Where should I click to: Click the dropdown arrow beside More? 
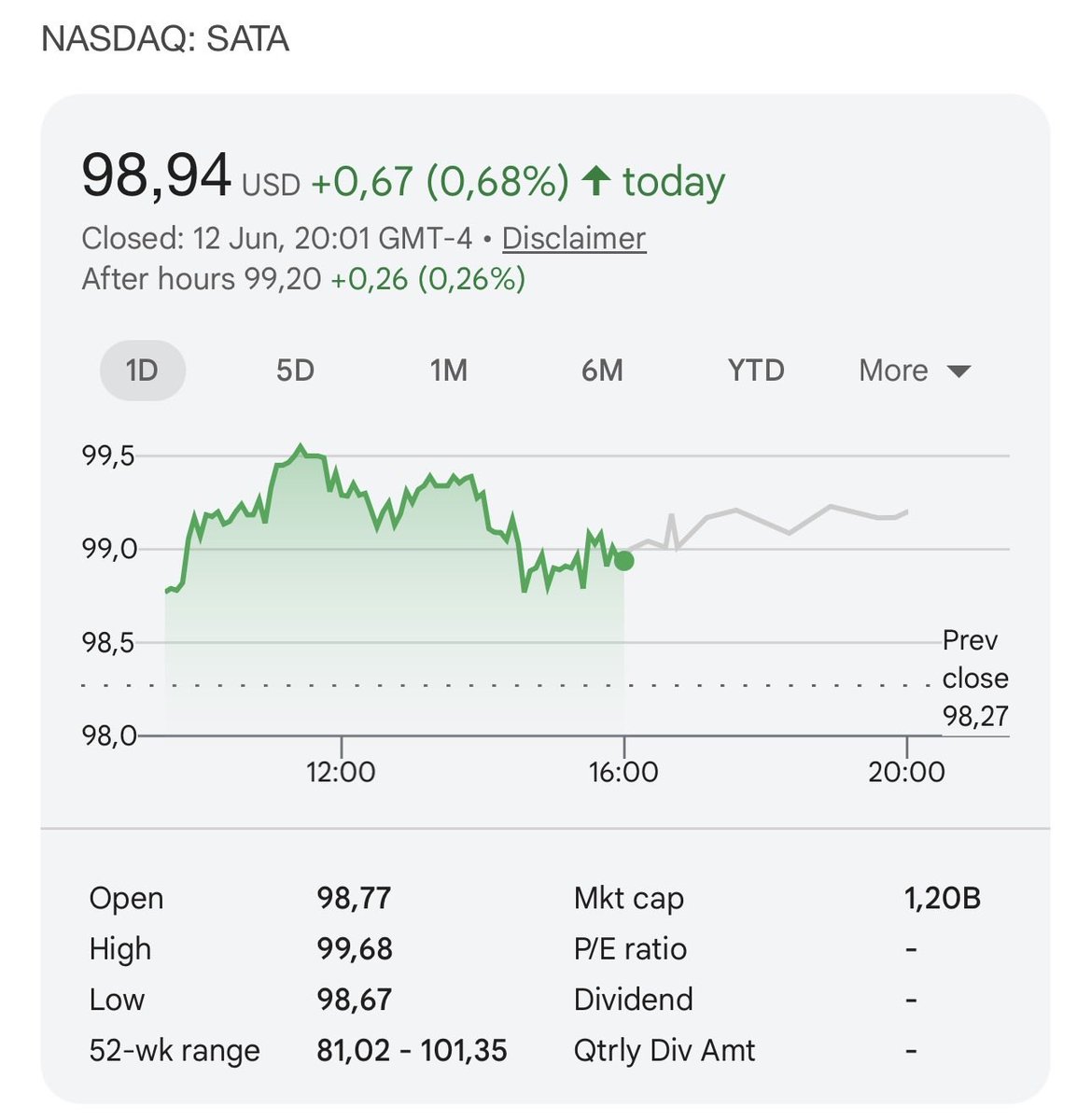point(958,371)
